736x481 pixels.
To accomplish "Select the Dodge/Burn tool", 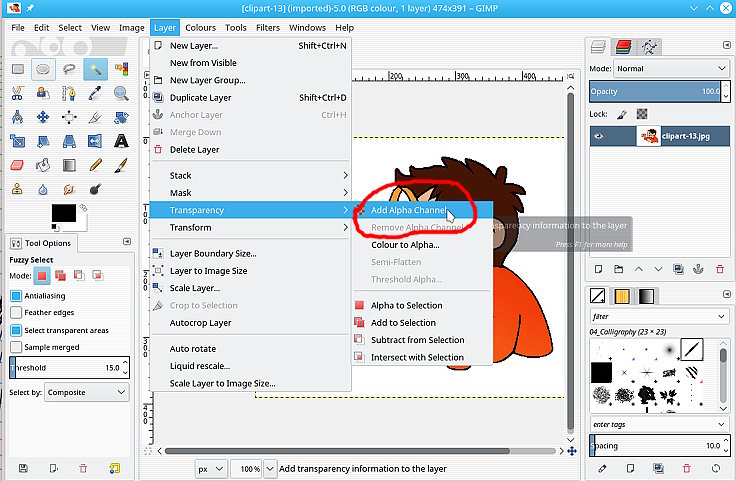I will 95,189.
